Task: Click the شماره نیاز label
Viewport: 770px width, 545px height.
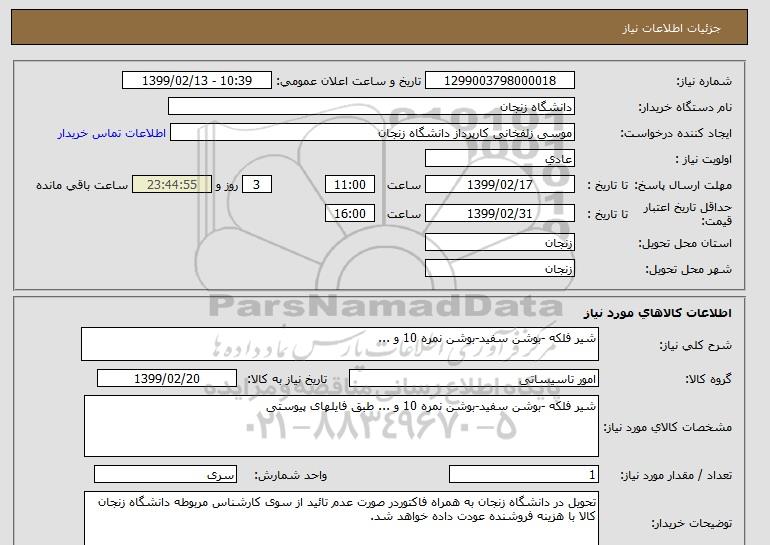Action: [x=704, y=82]
